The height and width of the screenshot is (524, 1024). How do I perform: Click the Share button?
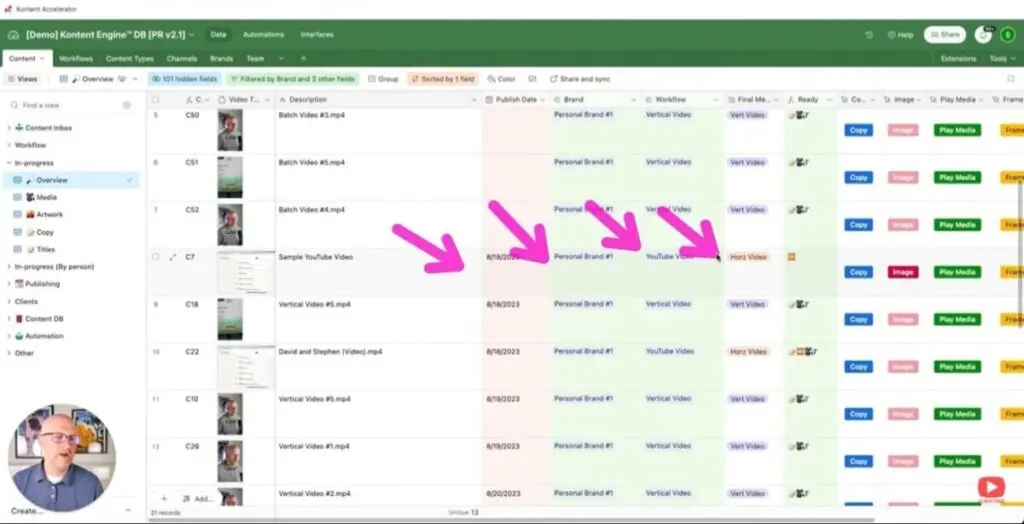coord(944,35)
